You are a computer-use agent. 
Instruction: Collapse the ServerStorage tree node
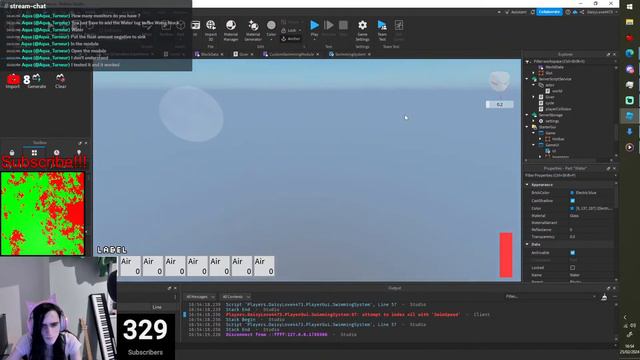(x=527, y=115)
